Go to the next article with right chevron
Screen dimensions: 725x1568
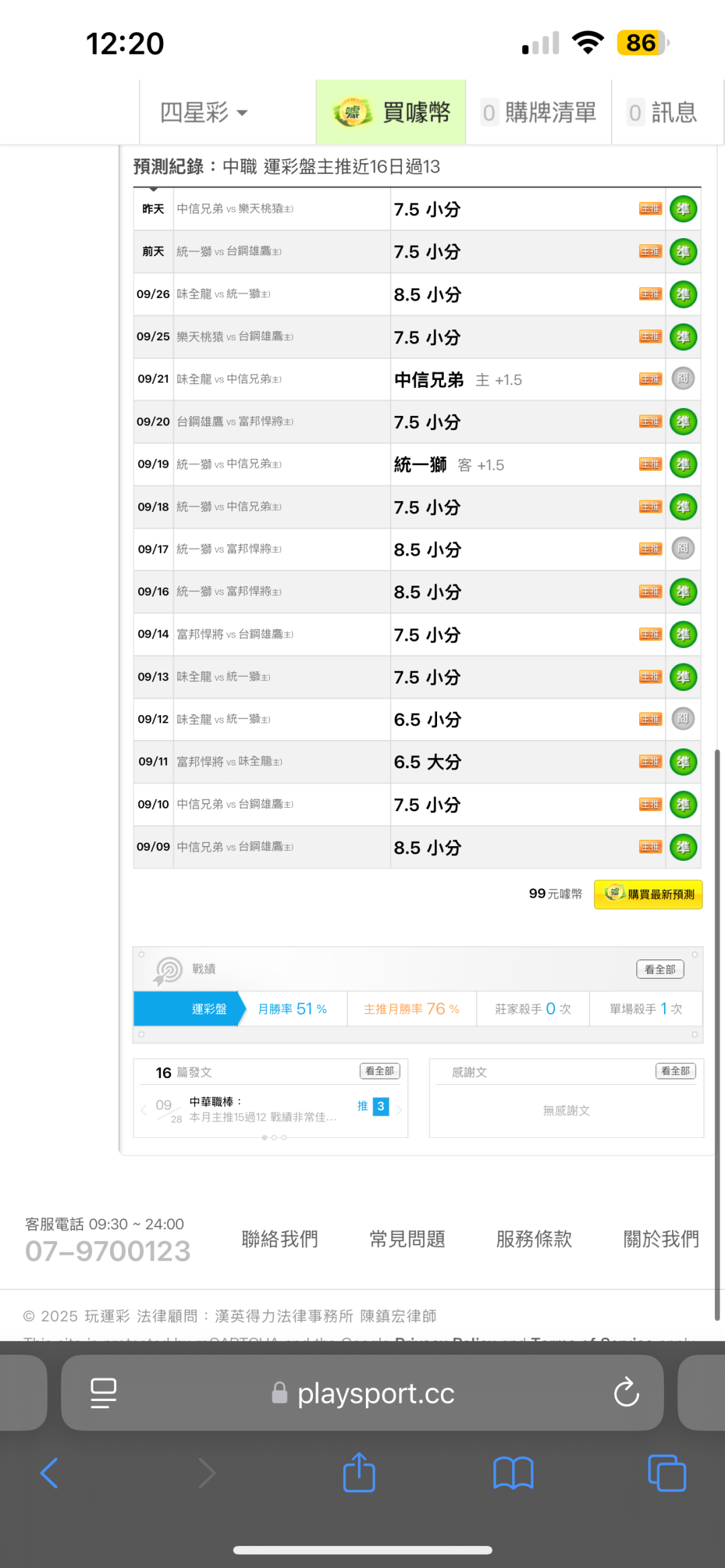399,1110
